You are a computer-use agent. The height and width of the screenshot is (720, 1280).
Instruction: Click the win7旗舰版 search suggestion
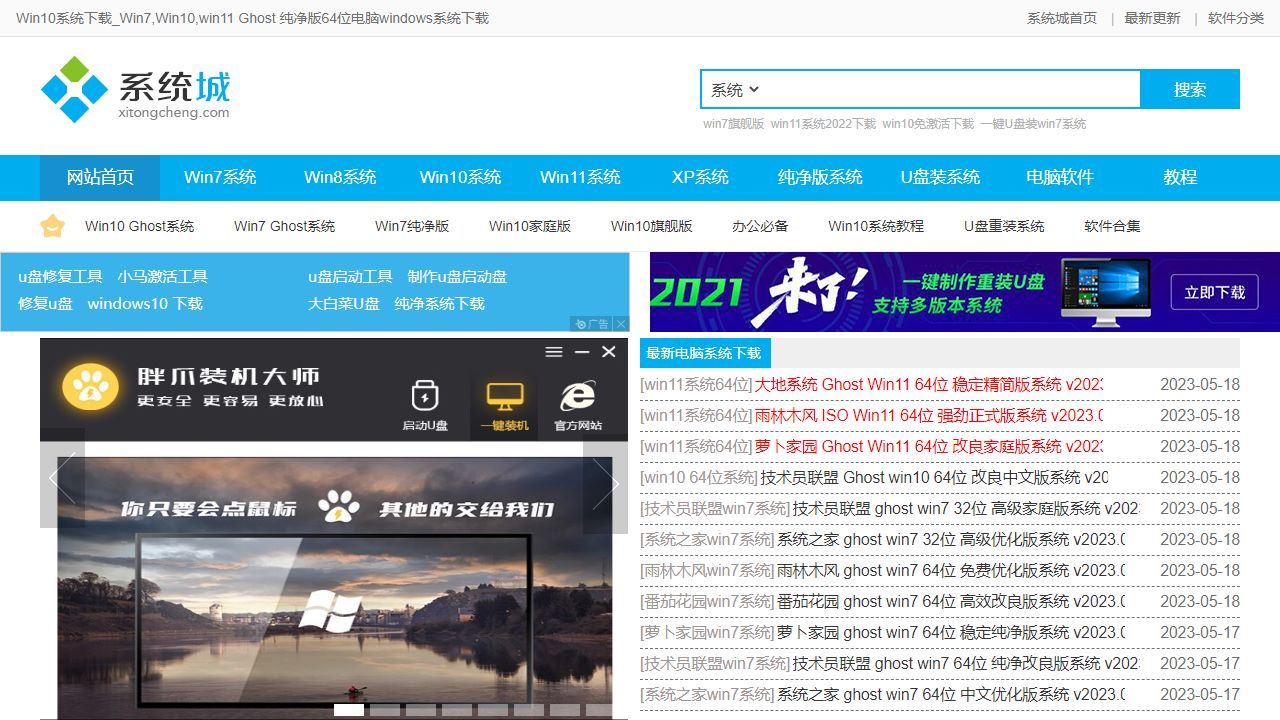pyautogui.click(x=733, y=124)
